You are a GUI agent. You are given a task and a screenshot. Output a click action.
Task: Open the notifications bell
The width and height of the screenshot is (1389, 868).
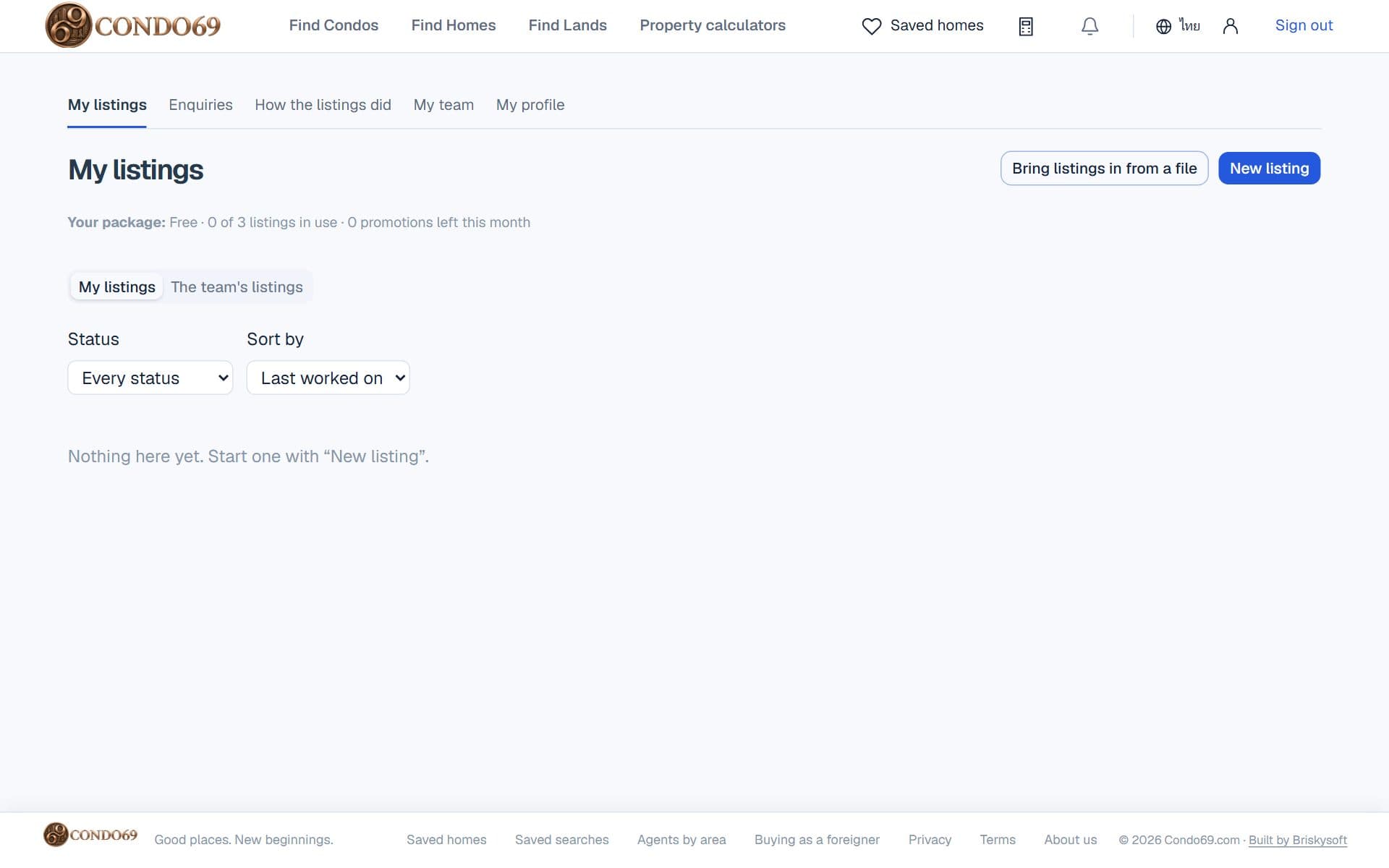click(1089, 26)
